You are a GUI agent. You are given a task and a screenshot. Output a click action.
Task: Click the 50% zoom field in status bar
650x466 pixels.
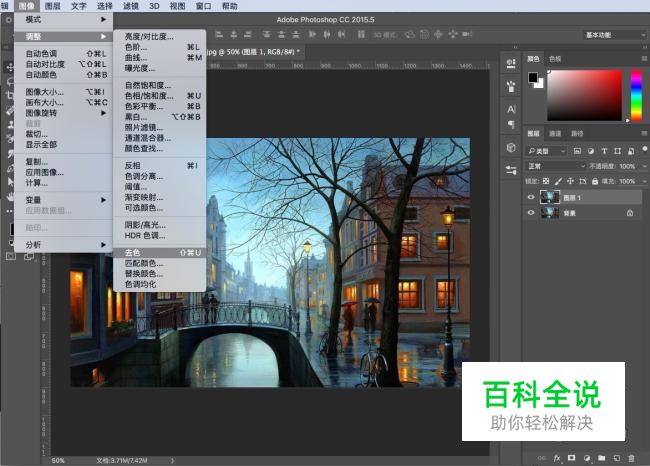[58, 461]
